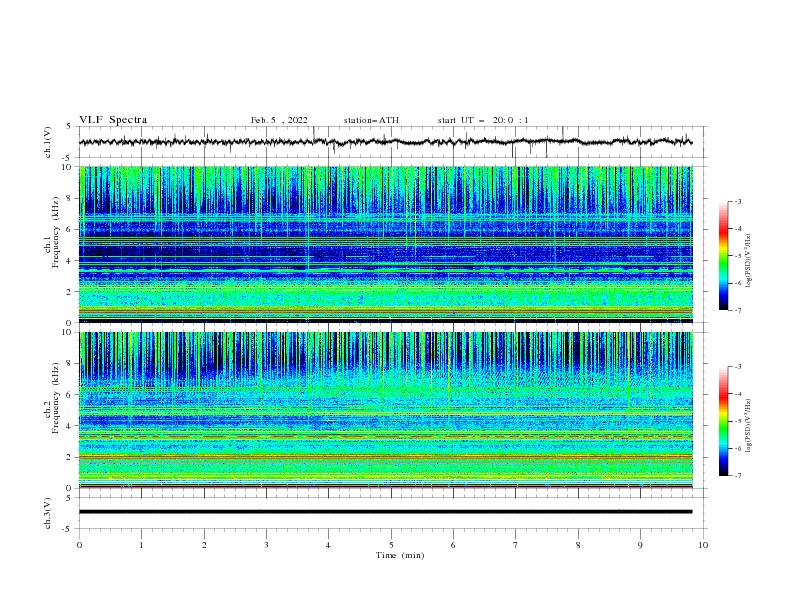Click the ch.2 frequency spectrogram panel
The height and width of the screenshot is (612, 792).
(386, 410)
